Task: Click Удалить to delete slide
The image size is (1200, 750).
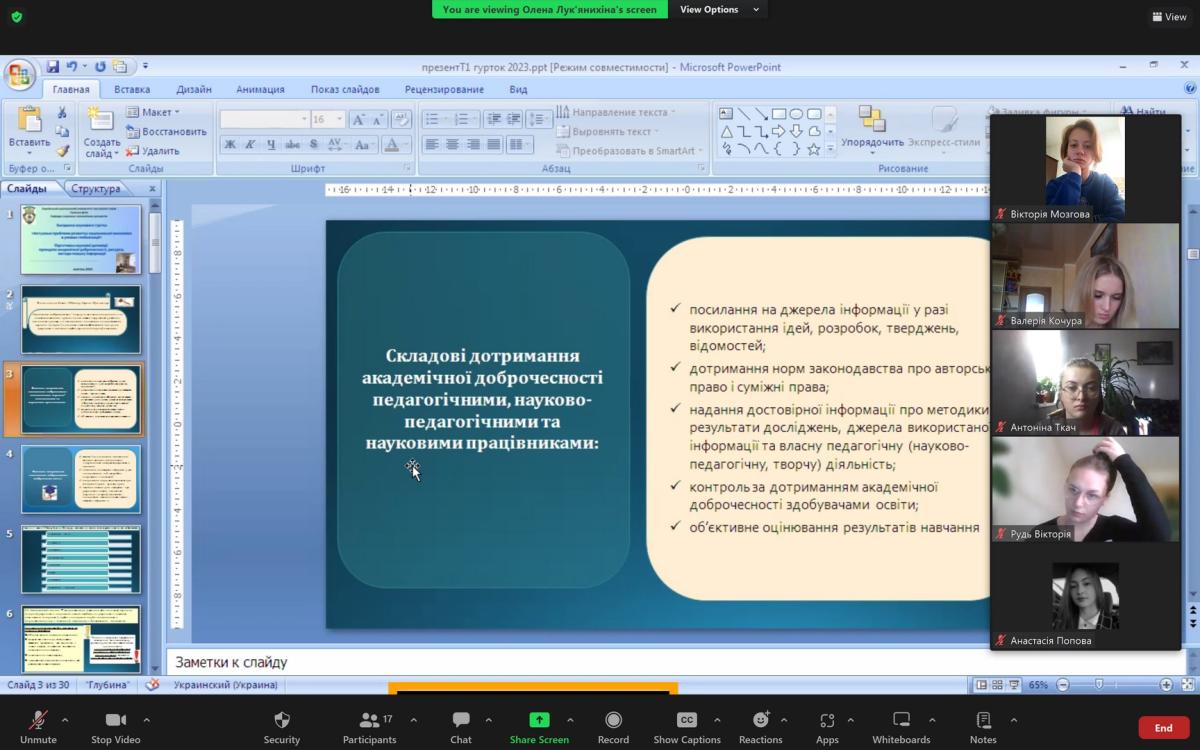Action: [160, 151]
